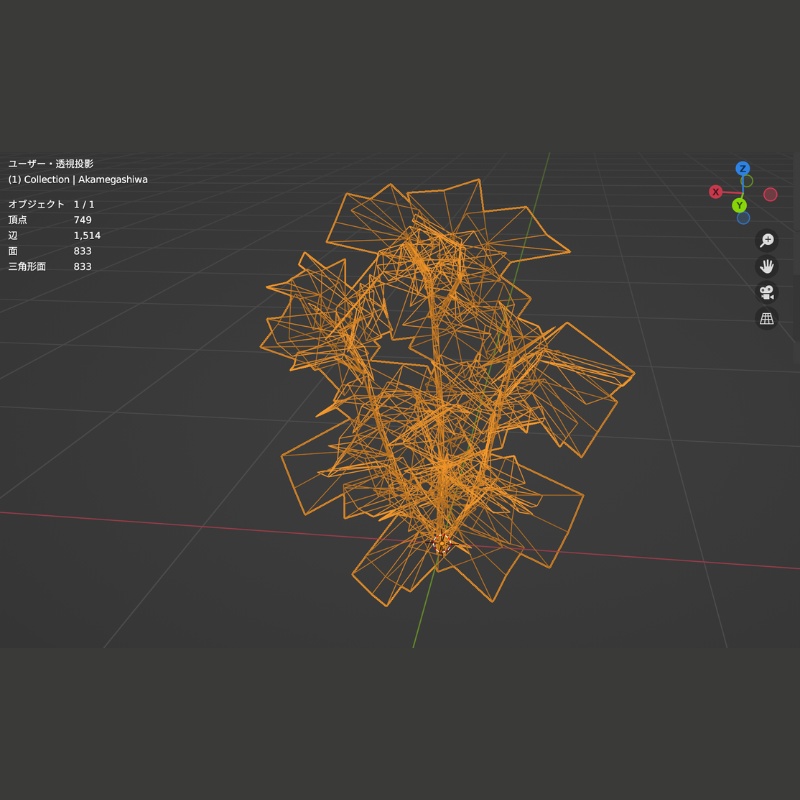Click the 'ユーザー・透視投影' view label

coord(51,164)
